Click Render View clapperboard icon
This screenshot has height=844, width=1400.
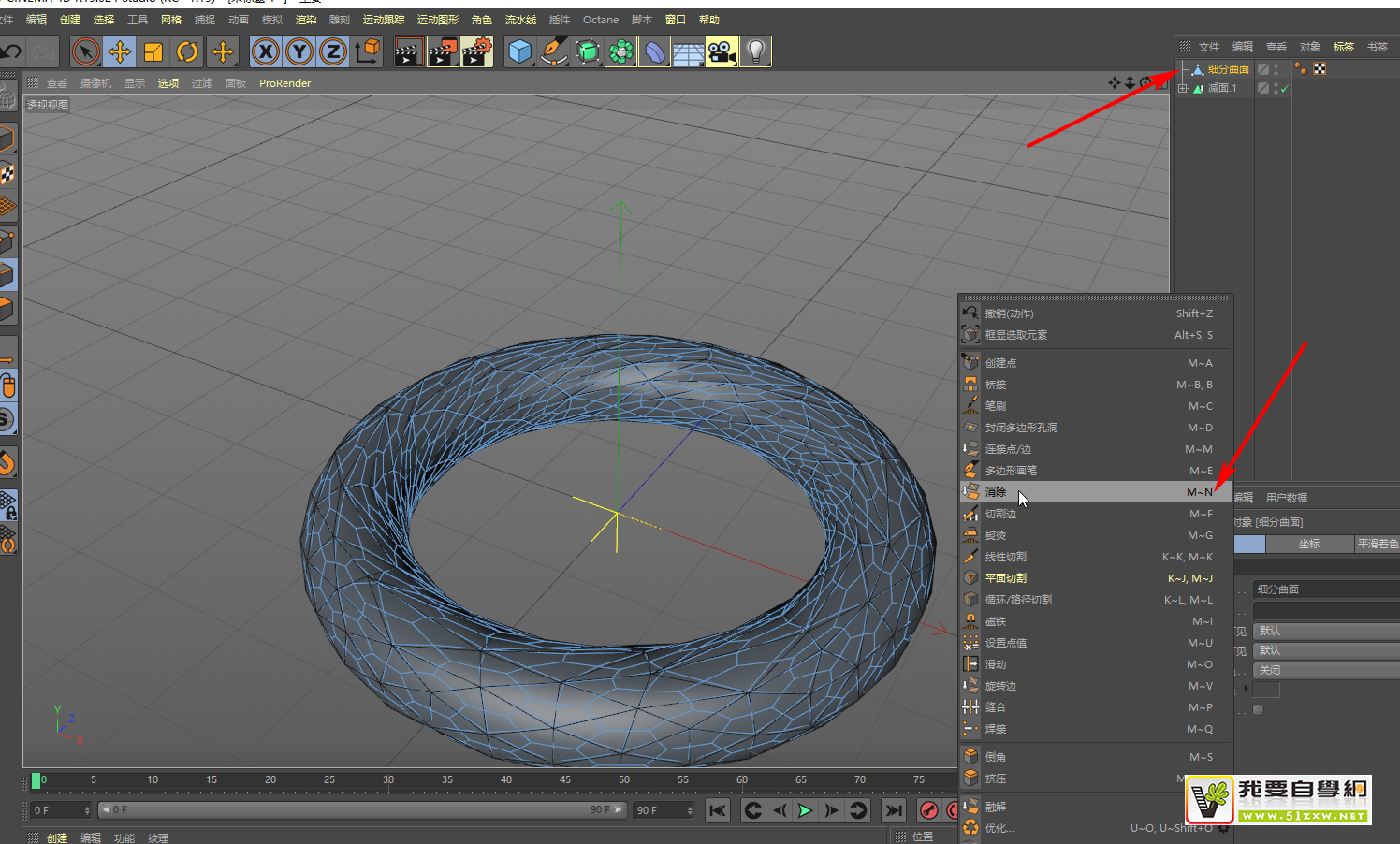408,51
